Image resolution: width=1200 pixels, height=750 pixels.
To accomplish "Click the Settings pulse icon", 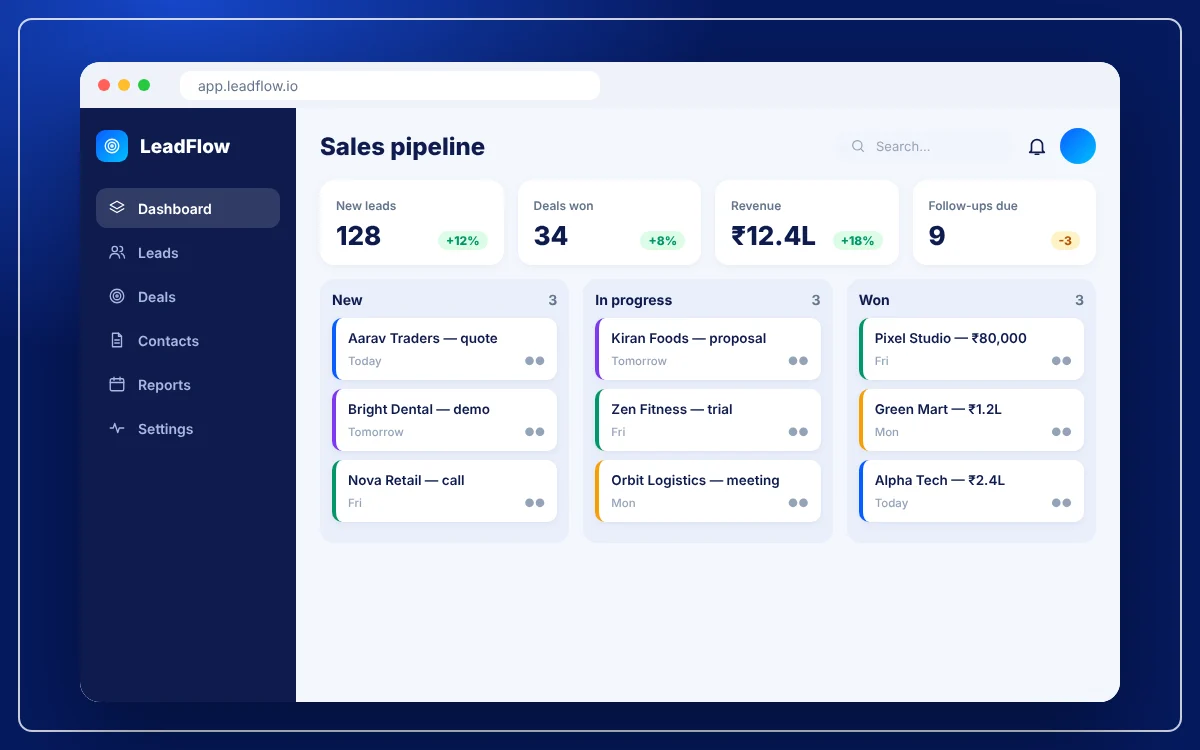I will [x=117, y=428].
